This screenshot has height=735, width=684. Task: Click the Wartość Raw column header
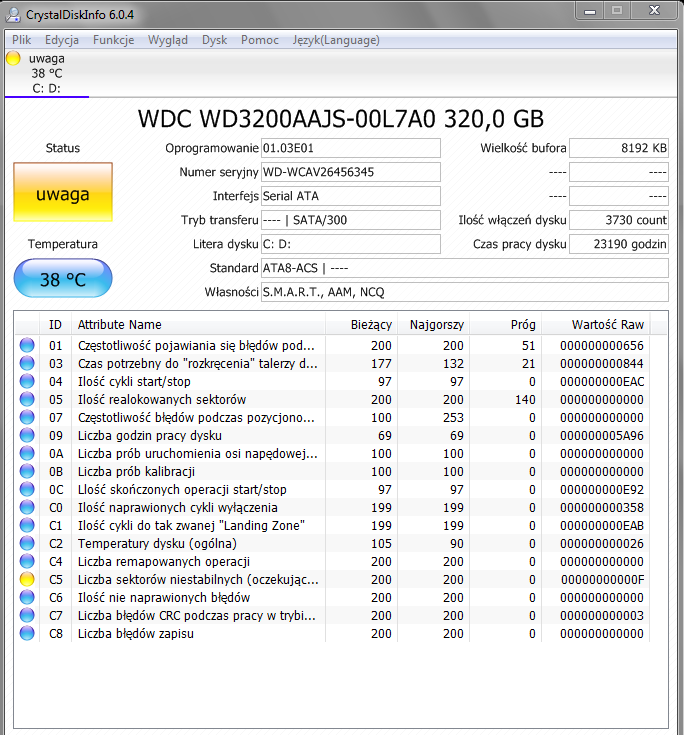(x=596, y=324)
